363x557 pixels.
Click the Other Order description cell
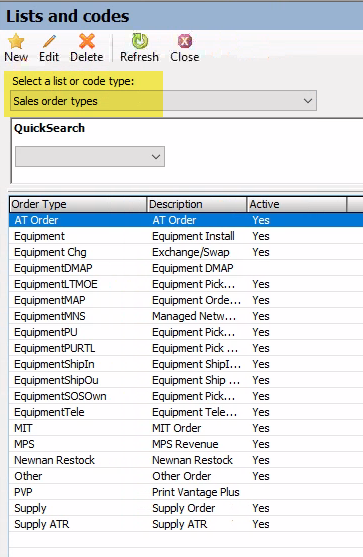[182, 476]
